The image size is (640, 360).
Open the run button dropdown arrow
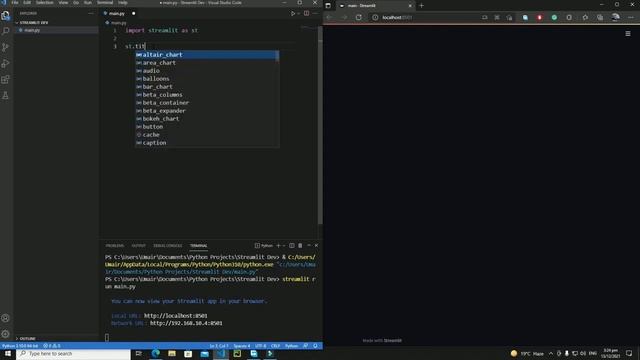pos(298,13)
